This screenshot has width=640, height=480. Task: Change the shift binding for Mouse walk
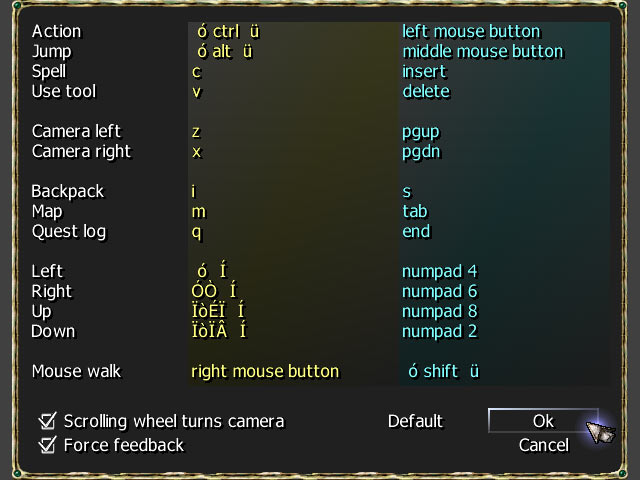(443, 371)
